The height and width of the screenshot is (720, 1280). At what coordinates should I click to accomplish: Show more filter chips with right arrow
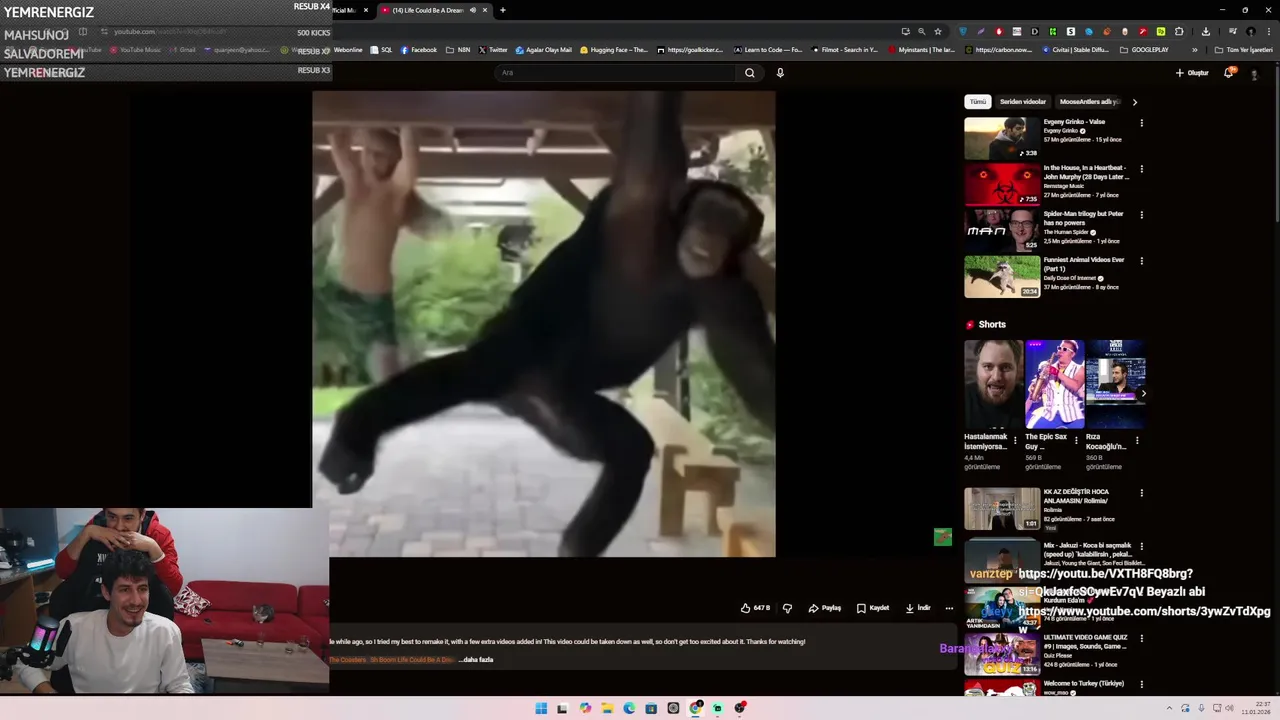click(1134, 102)
